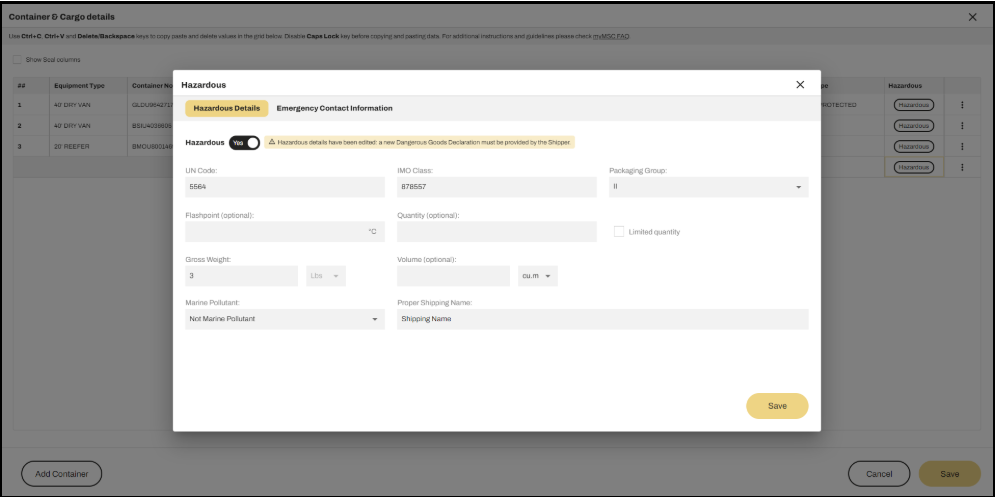
Task: Select the 40' DRY VAN cell in row 1
Action: (88, 105)
